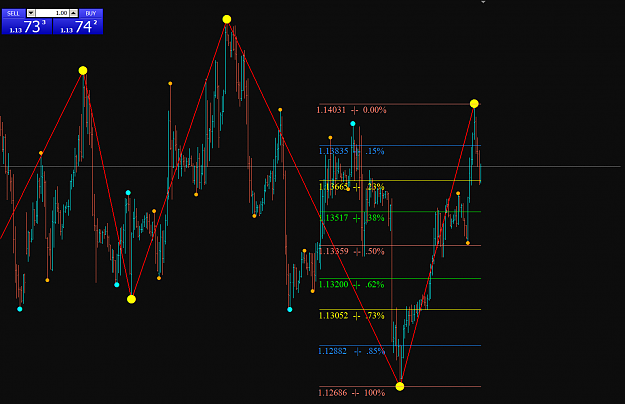The image size is (625, 404).
Task: Select the 1.13835 .15% Fibonacci label
Action: pyautogui.click(x=351, y=151)
